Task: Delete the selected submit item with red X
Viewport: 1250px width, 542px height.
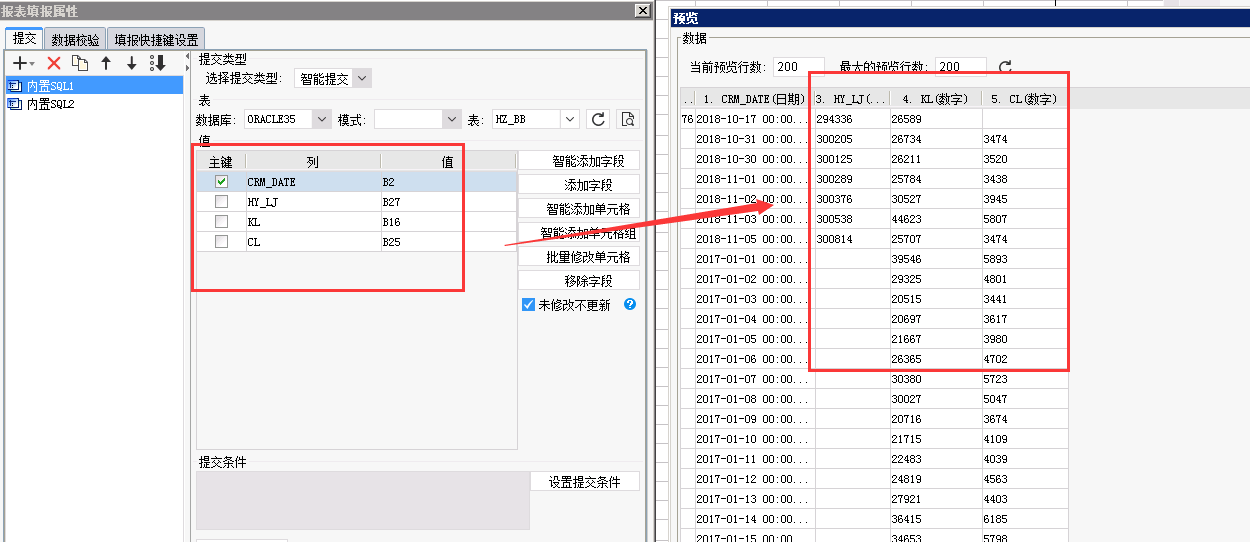Action: pyautogui.click(x=54, y=63)
